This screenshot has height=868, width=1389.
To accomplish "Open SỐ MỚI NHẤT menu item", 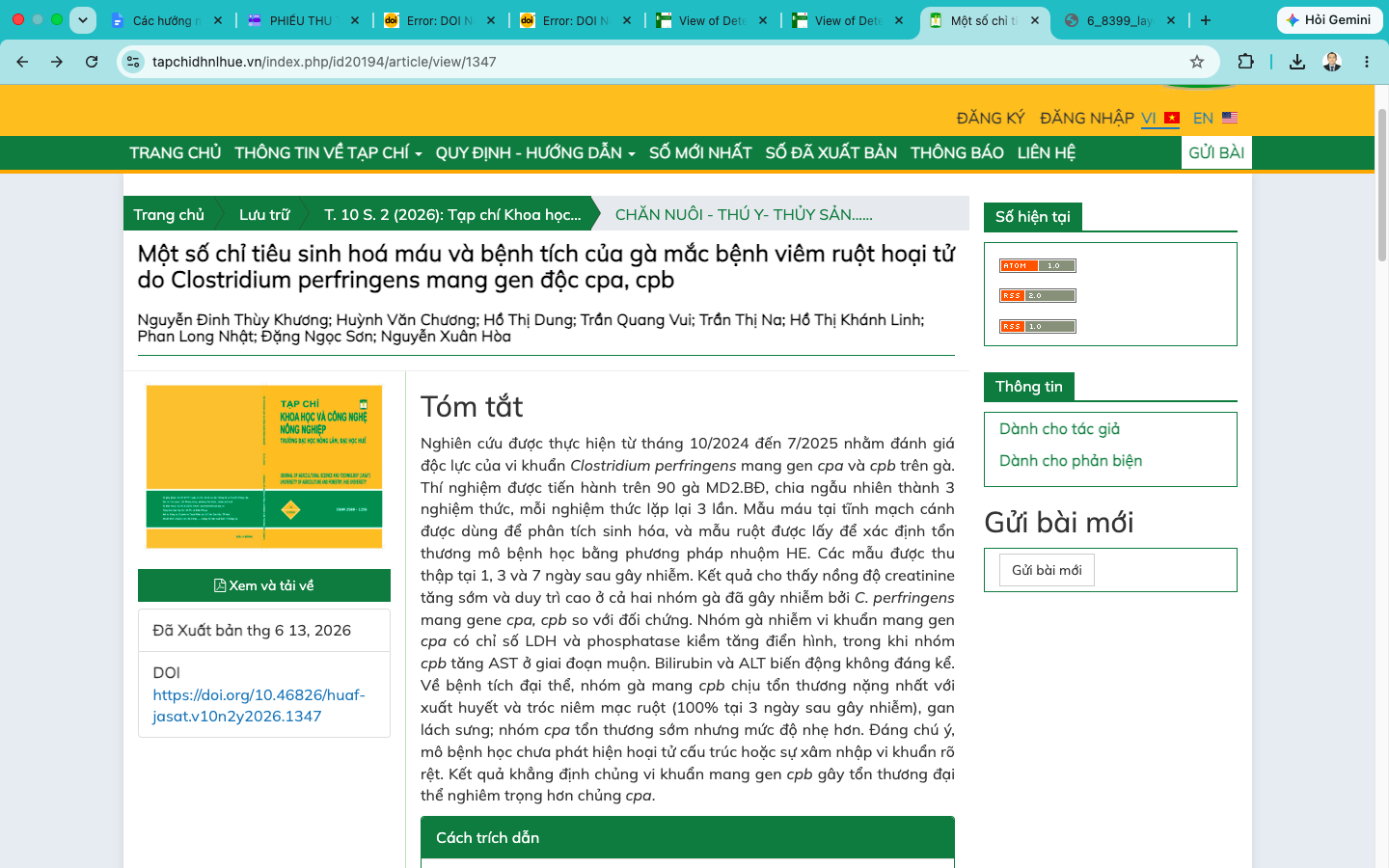I will point(700,152).
